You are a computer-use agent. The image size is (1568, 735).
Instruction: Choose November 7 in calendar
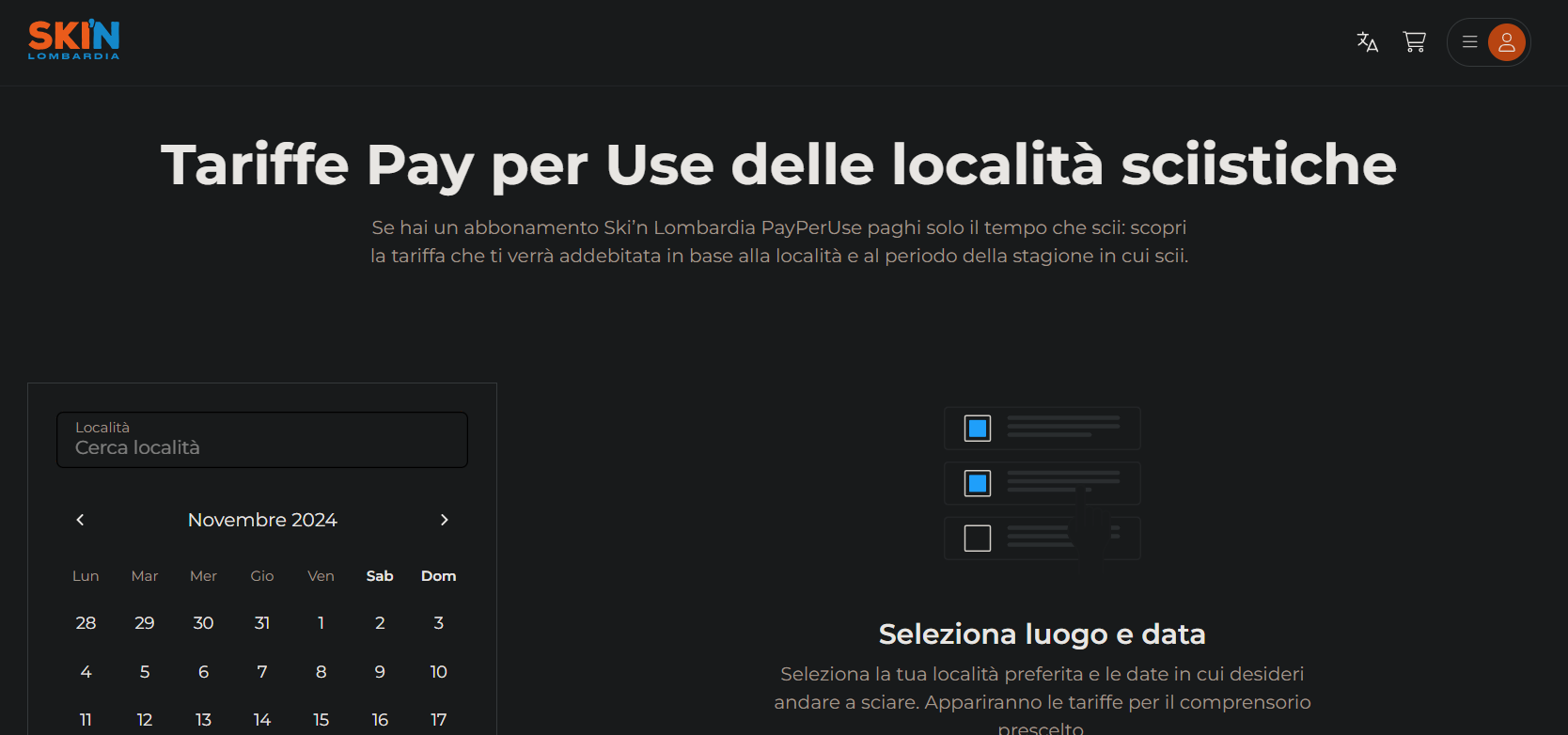[x=262, y=671]
